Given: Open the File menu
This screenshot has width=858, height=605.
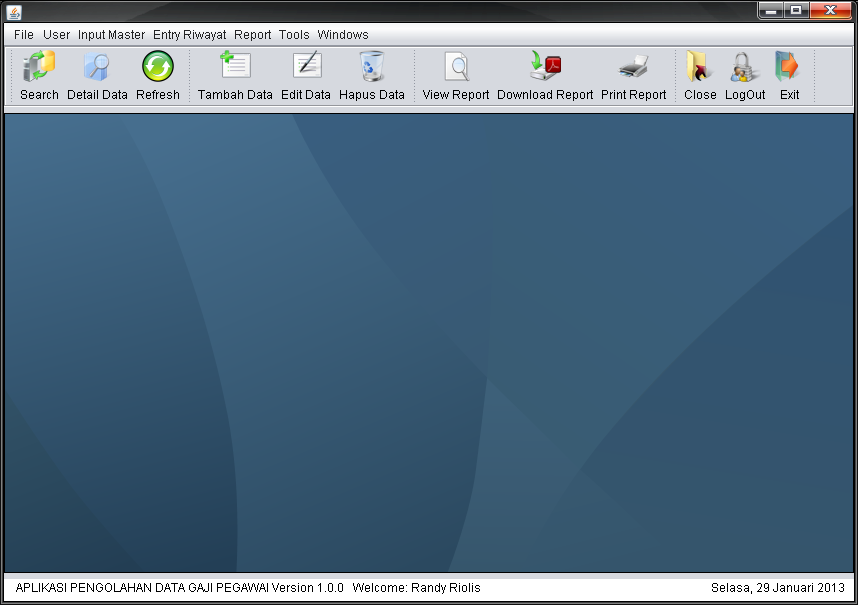Looking at the screenshot, I should (24, 35).
